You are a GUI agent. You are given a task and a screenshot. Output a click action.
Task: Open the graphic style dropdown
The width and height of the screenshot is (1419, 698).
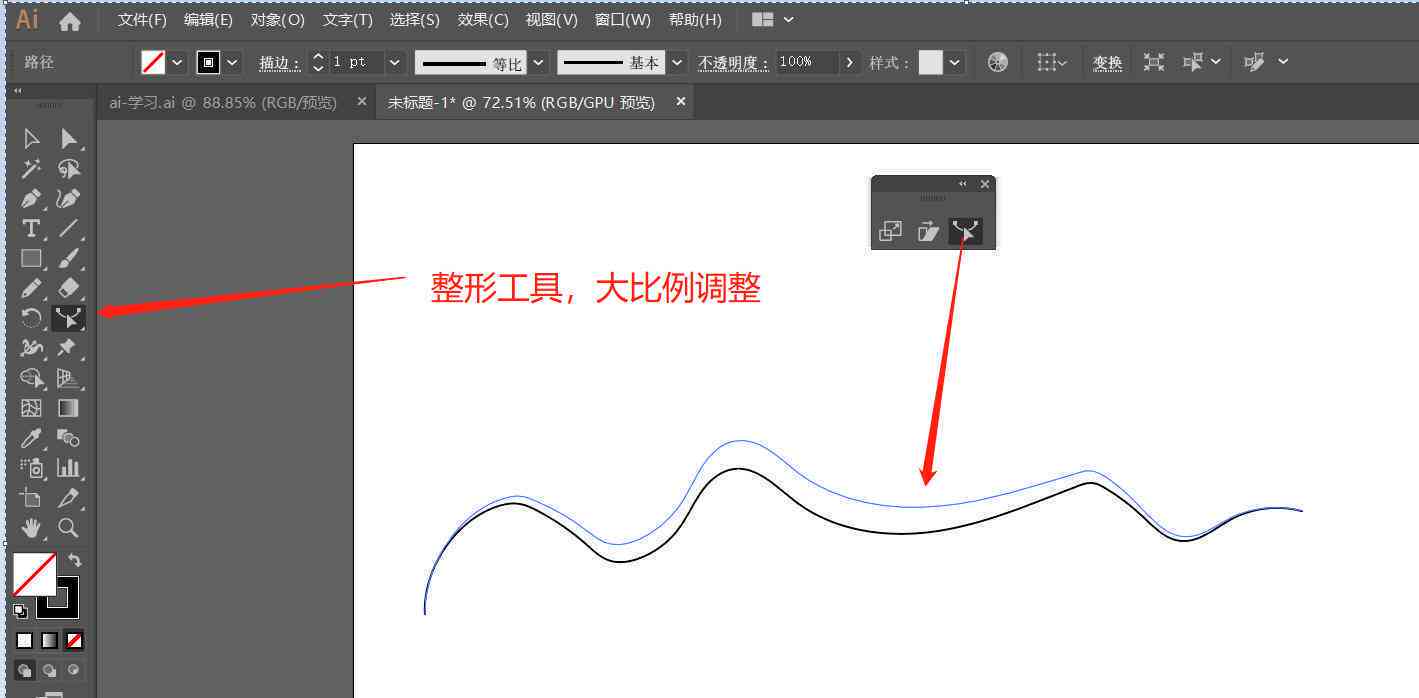click(x=955, y=62)
